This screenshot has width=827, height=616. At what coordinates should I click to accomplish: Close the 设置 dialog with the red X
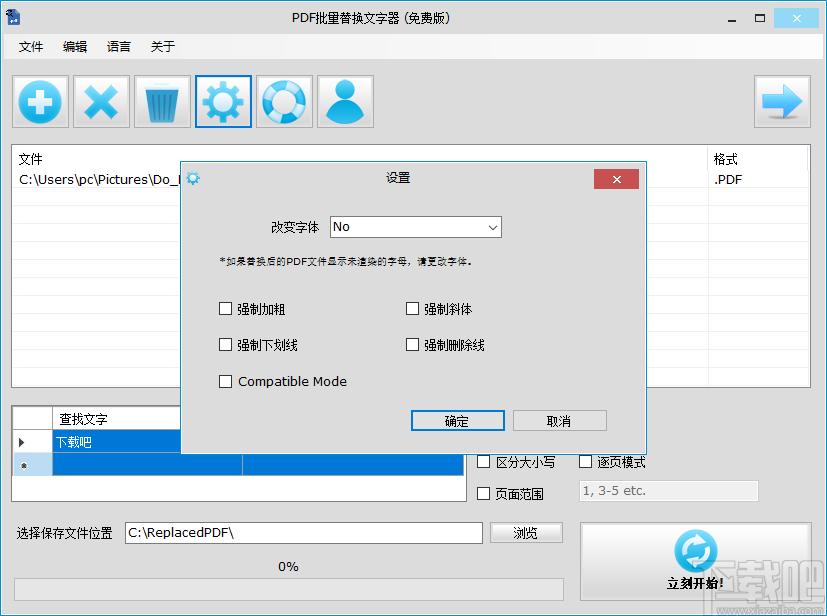click(616, 179)
